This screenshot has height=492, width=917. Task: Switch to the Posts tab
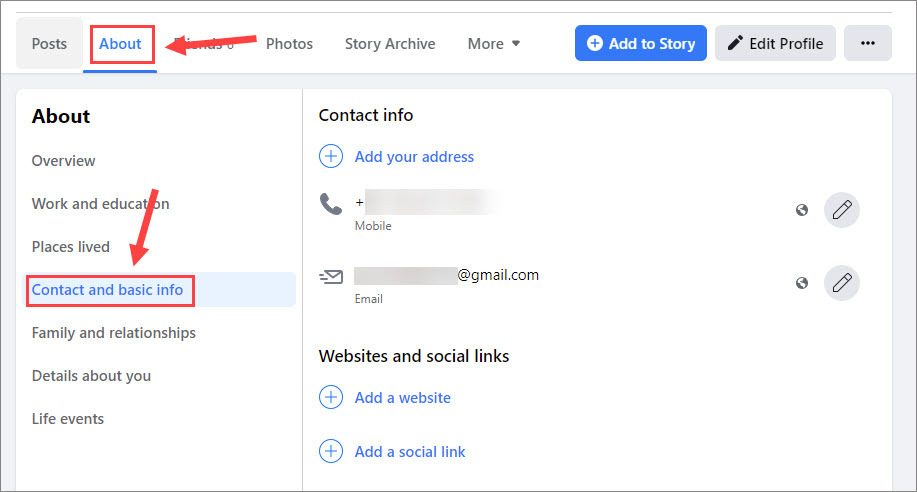point(49,44)
